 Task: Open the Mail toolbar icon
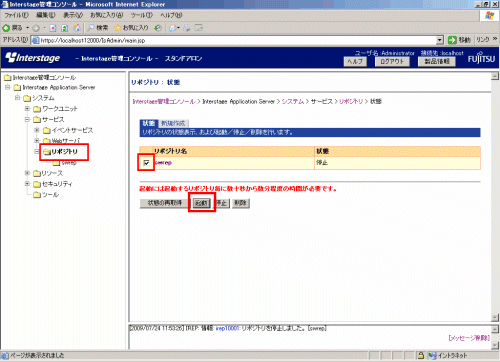(173, 28)
